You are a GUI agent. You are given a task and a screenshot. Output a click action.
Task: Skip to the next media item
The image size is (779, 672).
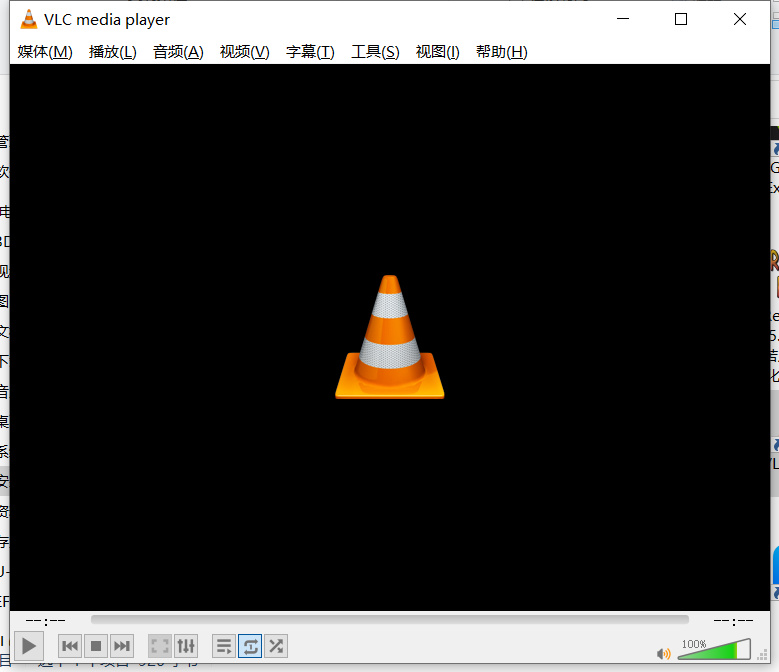[x=122, y=646]
